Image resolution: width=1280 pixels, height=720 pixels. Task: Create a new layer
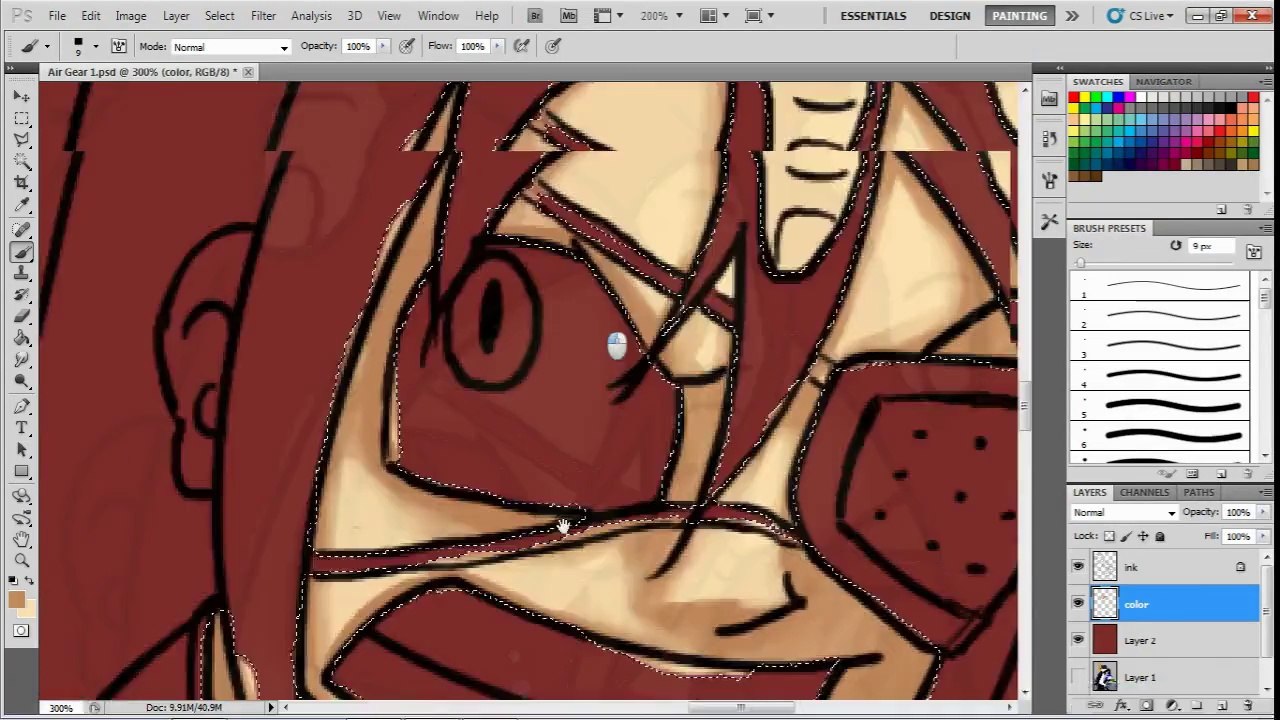click(1222, 706)
